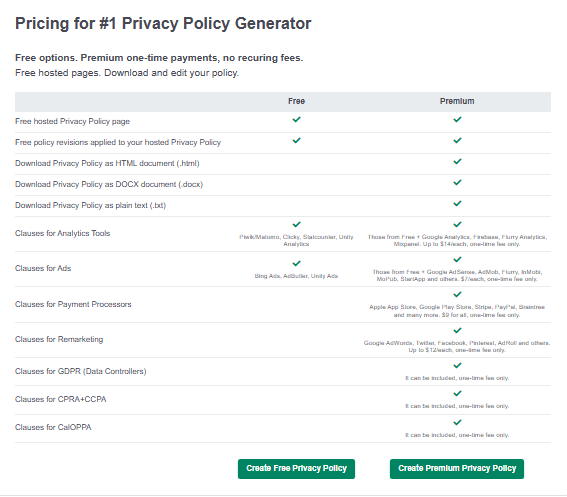The image size is (567, 497).
Task: Click Premium checkmark for free policy revisions
Action: pos(457,140)
